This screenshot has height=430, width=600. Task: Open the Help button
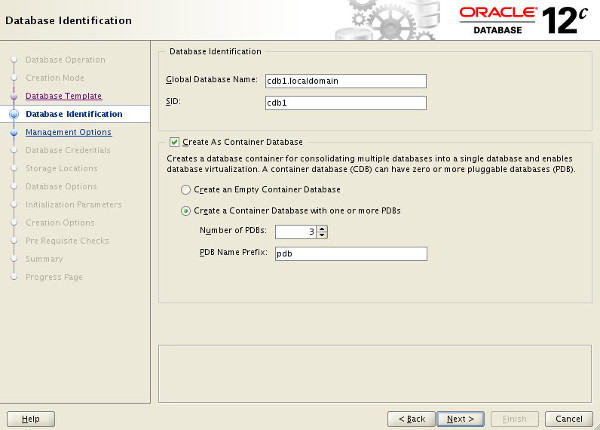click(31, 419)
